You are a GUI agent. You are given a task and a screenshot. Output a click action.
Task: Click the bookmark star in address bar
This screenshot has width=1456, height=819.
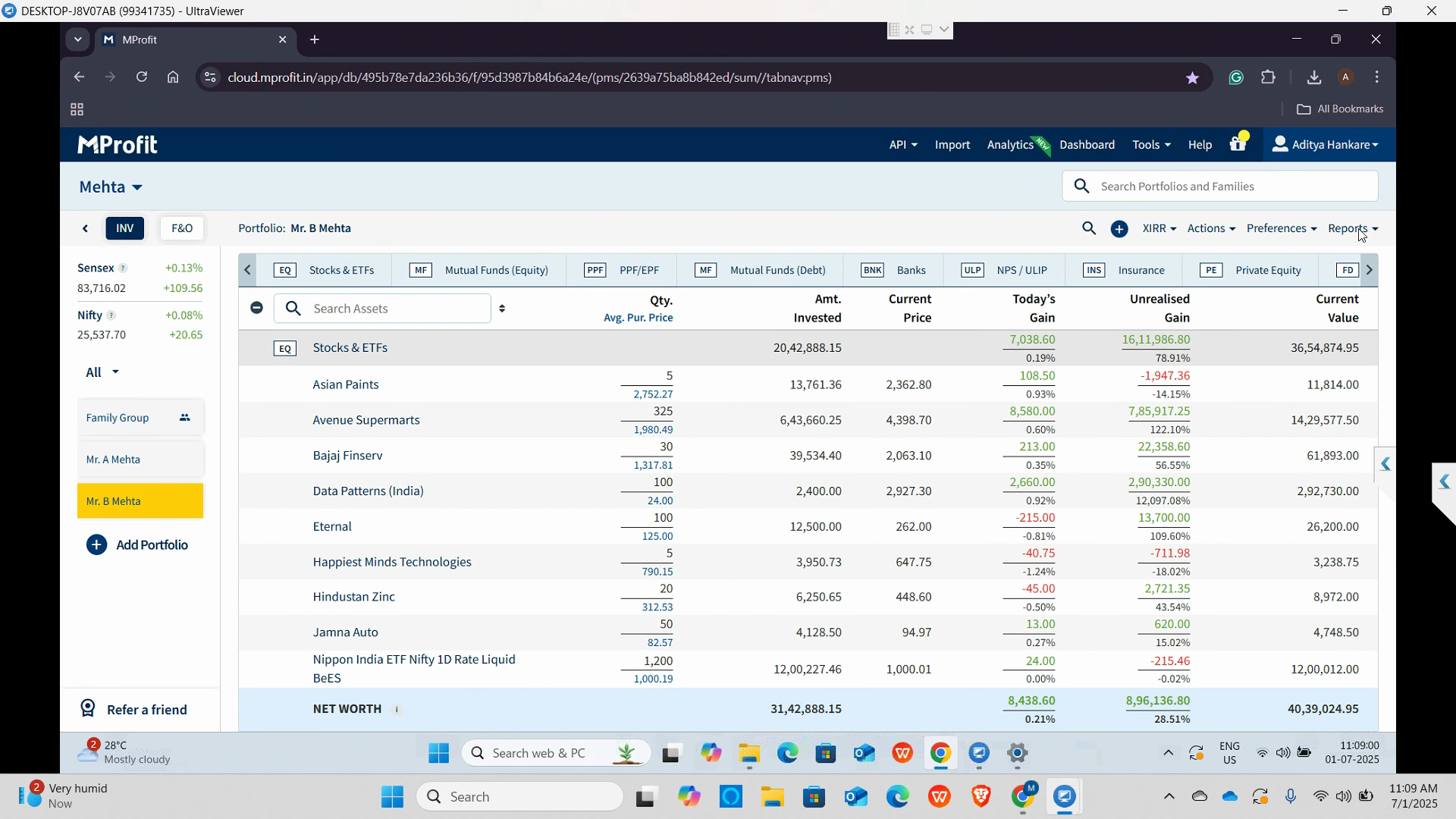click(1192, 77)
